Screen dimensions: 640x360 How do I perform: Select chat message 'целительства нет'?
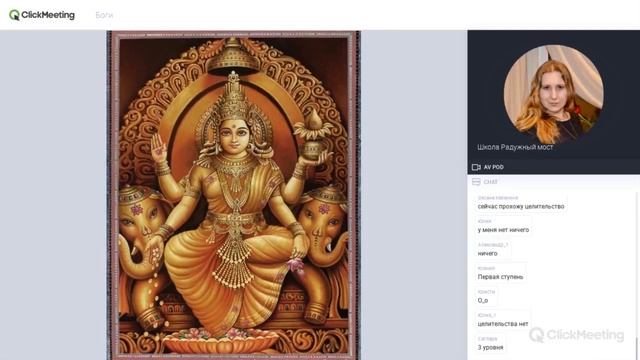tap(503, 324)
